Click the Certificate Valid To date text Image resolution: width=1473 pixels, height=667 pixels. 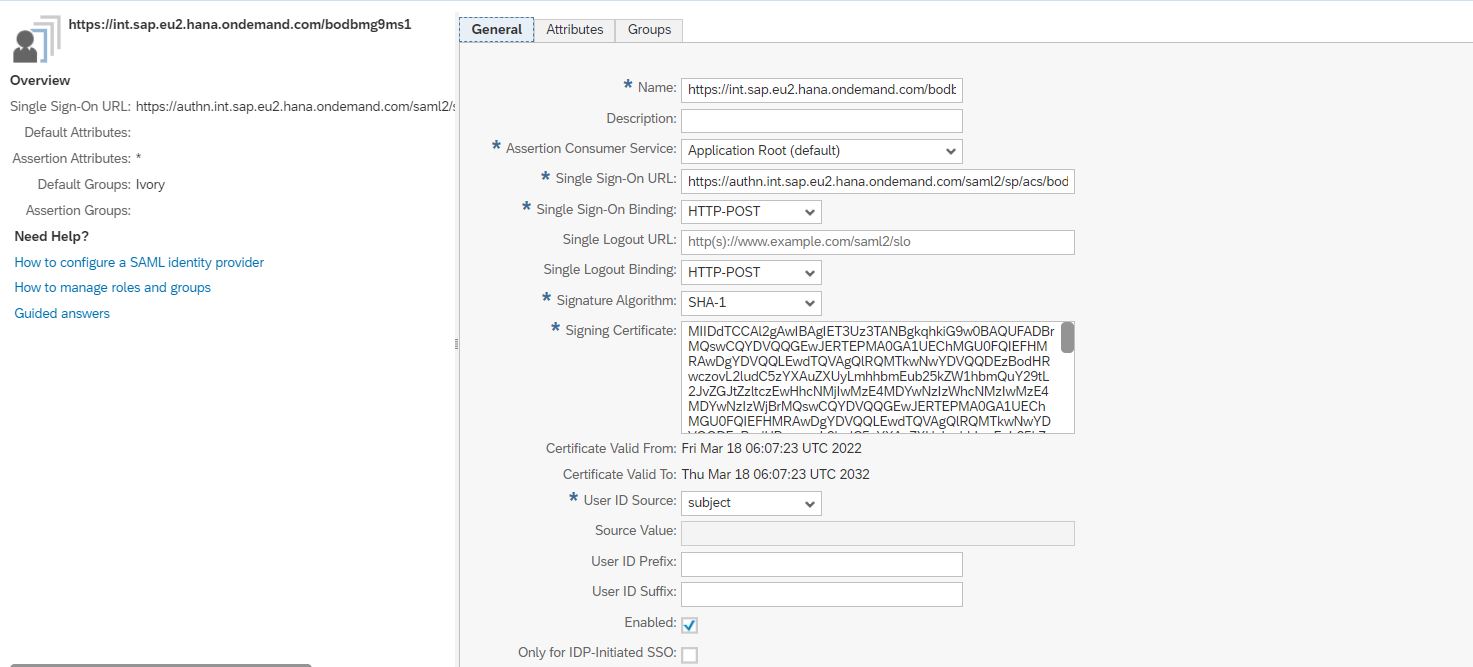tap(775, 474)
